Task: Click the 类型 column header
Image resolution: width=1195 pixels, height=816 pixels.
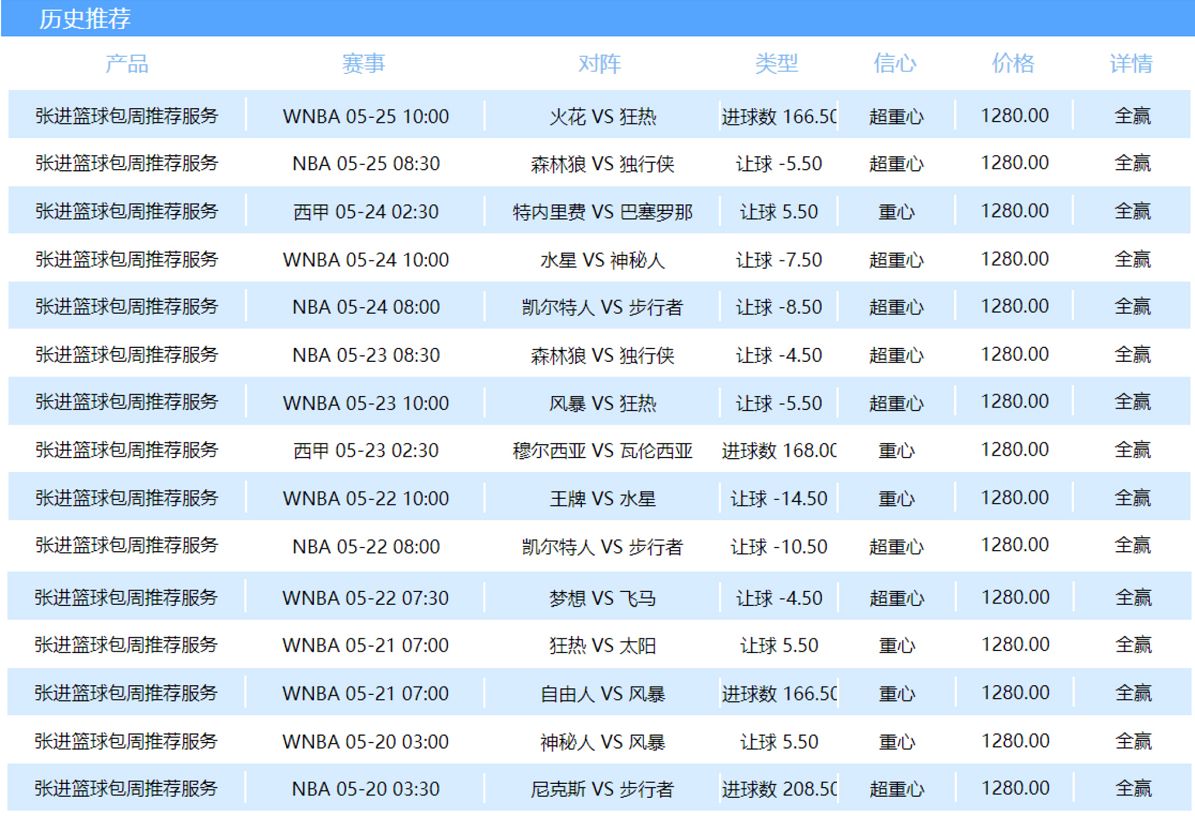Action: [x=777, y=63]
